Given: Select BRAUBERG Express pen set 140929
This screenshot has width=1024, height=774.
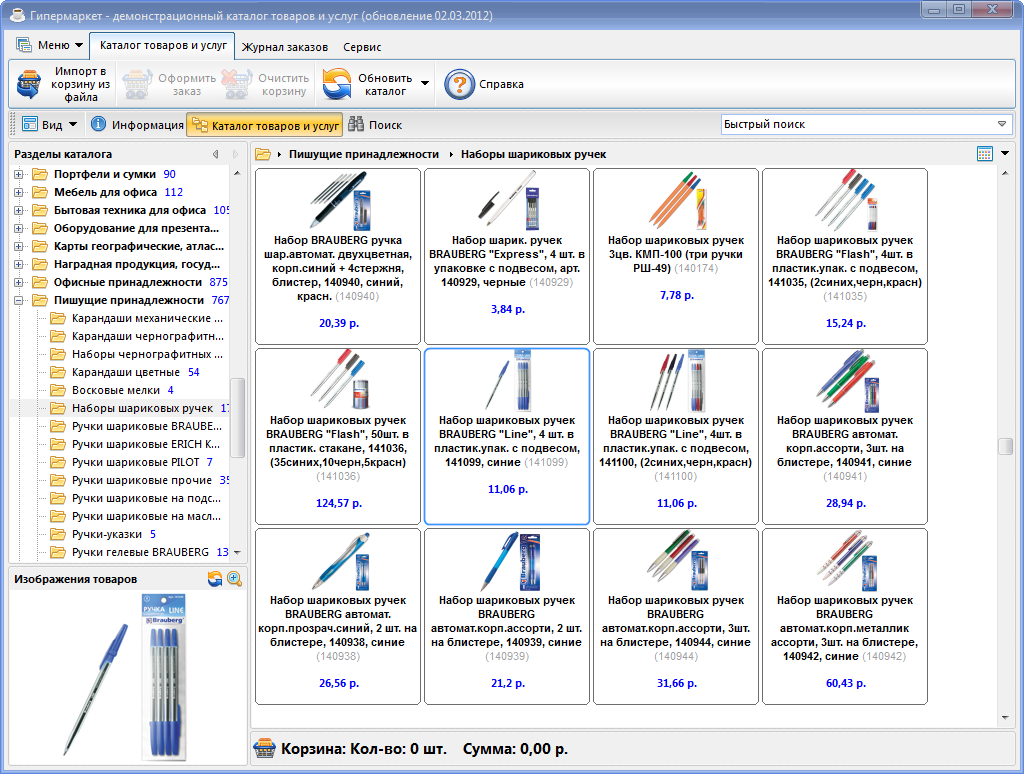Looking at the screenshot, I should [507, 256].
